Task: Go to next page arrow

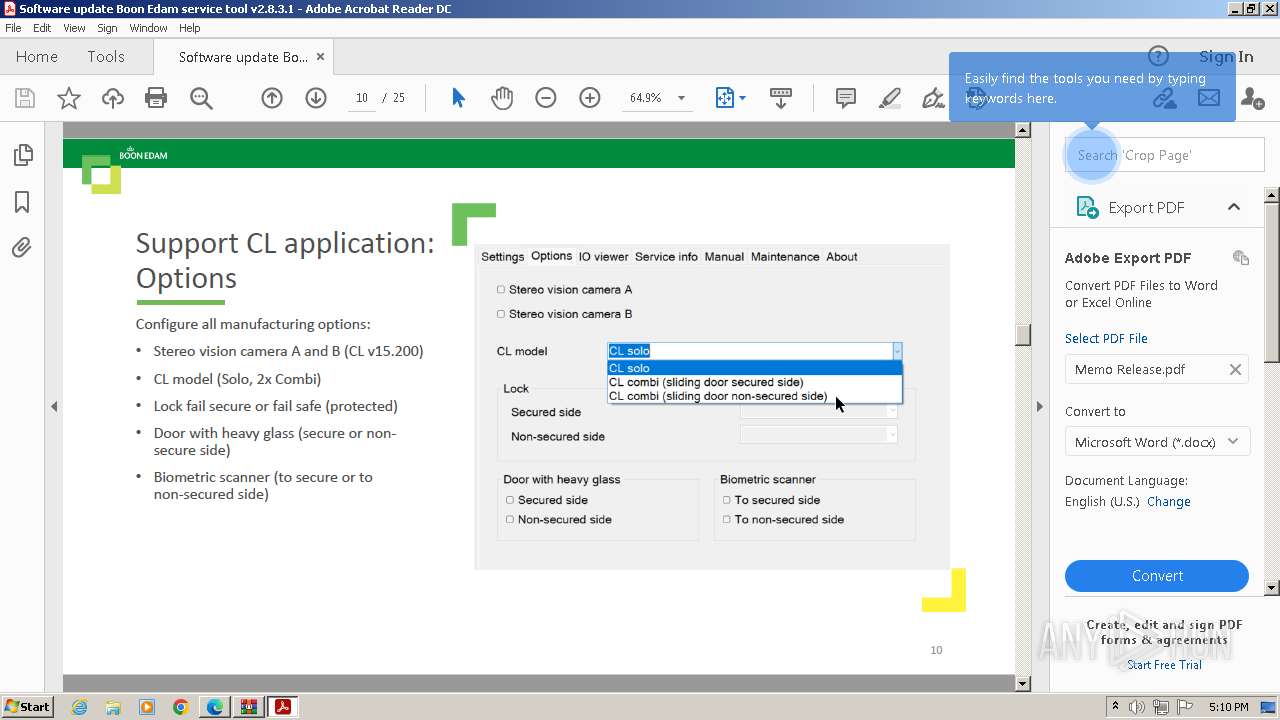Action: [316, 98]
